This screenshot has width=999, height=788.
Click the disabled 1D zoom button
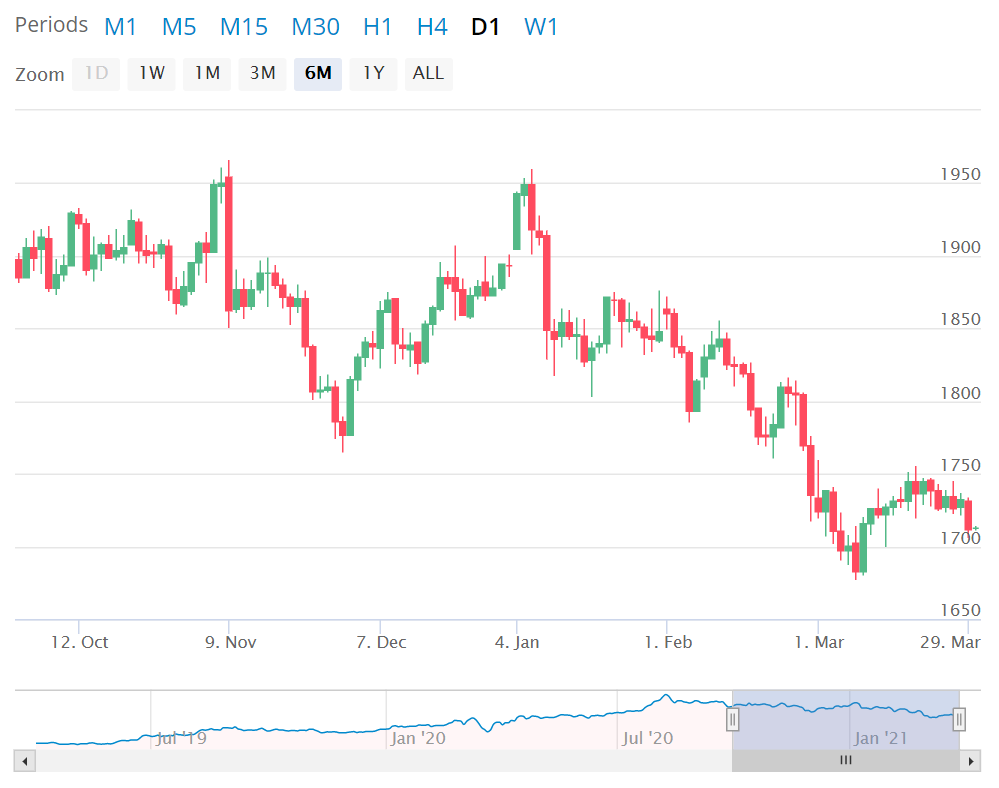96,74
